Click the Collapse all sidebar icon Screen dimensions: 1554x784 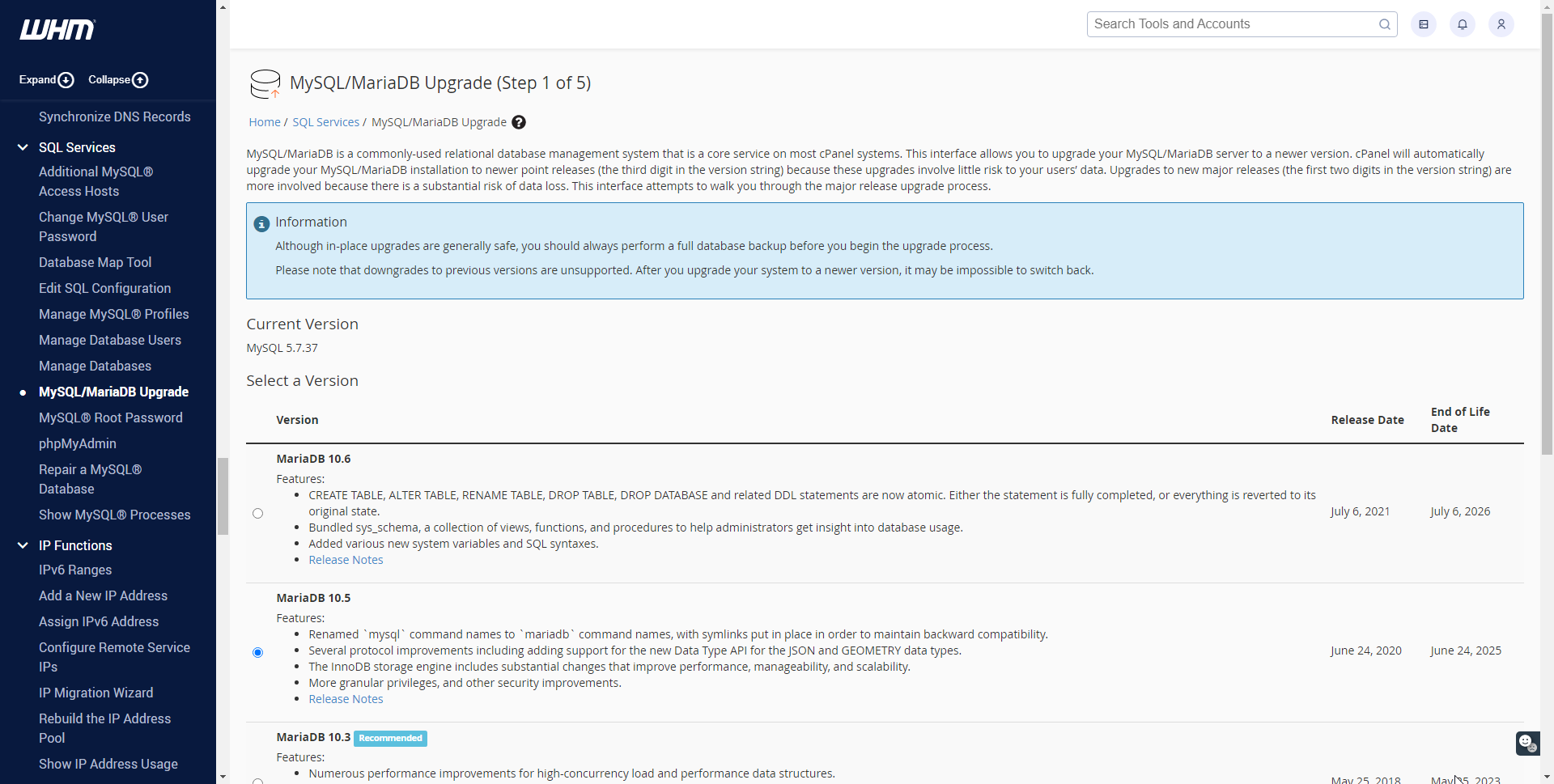point(140,80)
